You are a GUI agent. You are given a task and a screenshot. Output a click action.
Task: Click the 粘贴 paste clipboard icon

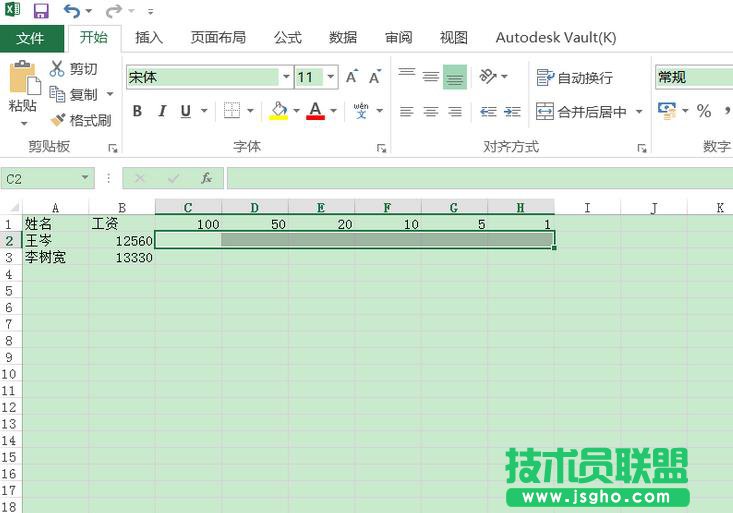click(x=23, y=77)
